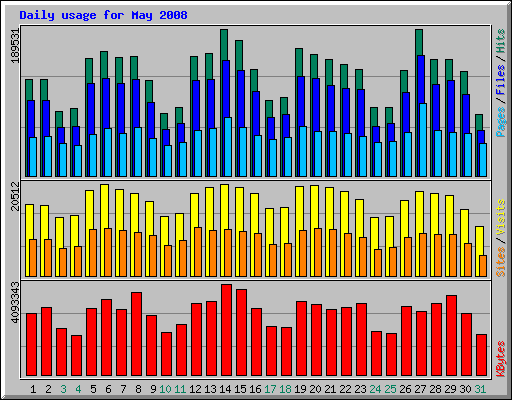Click day label 22
This screenshot has height=400, width=512.
(x=345, y=389)
